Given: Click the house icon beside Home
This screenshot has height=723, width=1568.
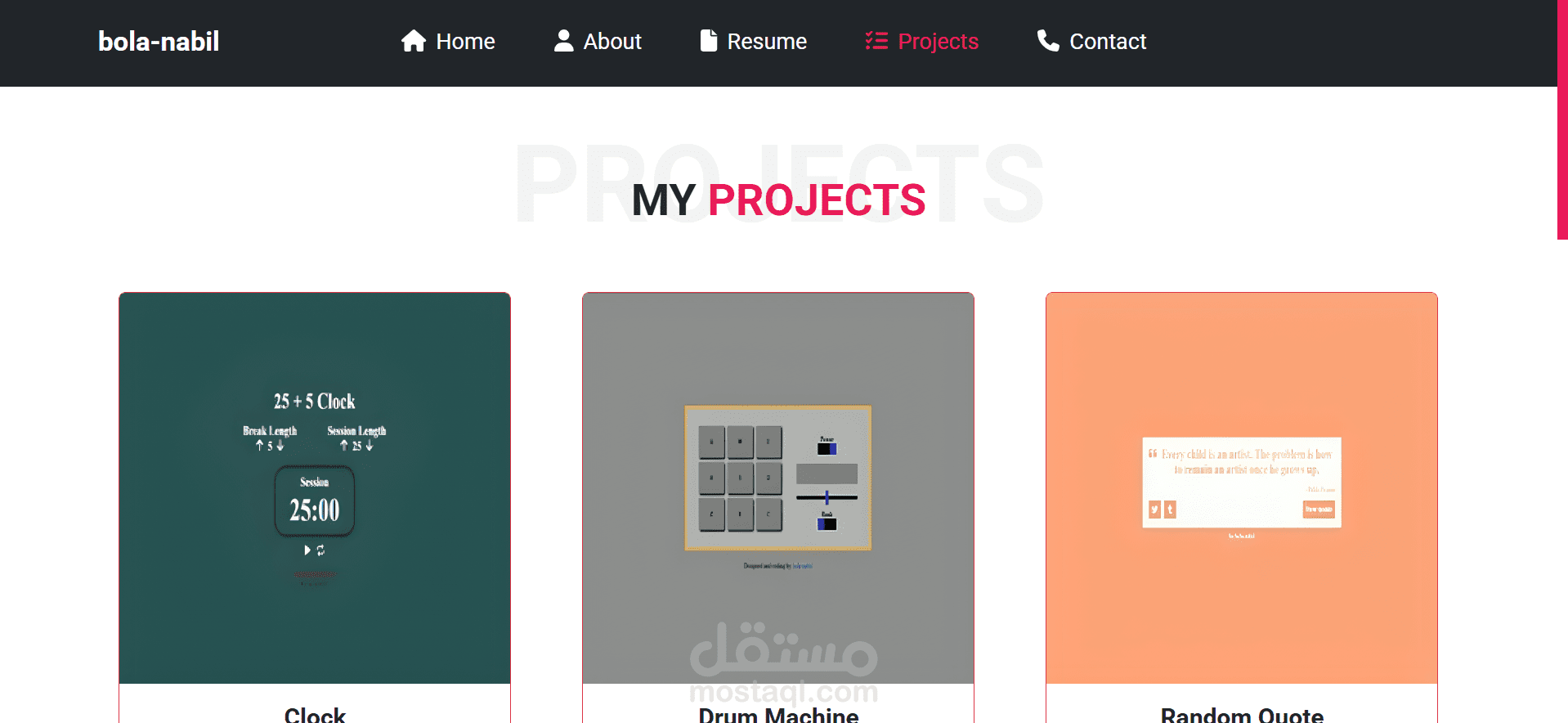Looking at the screenshot, I should point(414,41).
